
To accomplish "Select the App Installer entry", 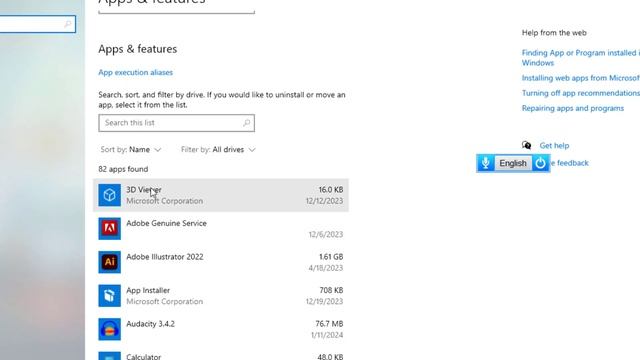I will pos(221,296).
